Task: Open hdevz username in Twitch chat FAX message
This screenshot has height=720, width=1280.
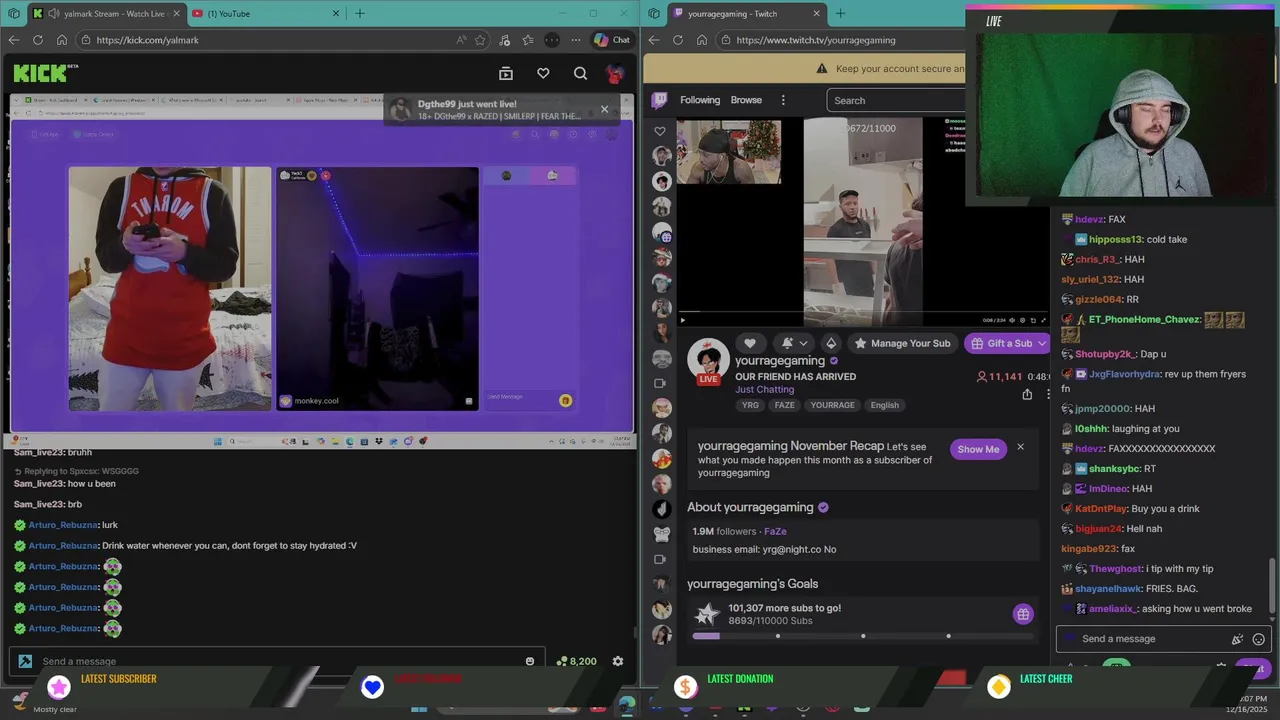Action: coord(1090,219)
